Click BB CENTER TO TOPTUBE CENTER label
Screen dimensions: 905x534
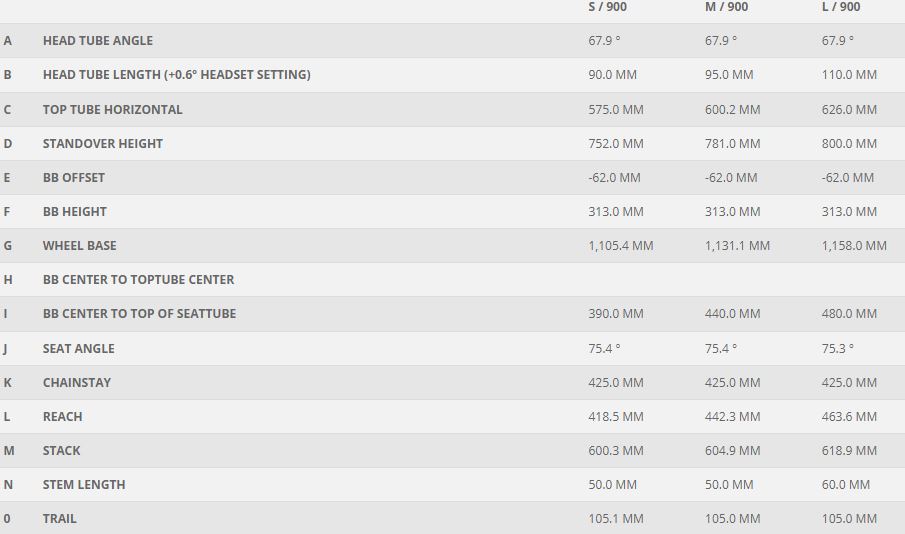[x=139, y=279]
